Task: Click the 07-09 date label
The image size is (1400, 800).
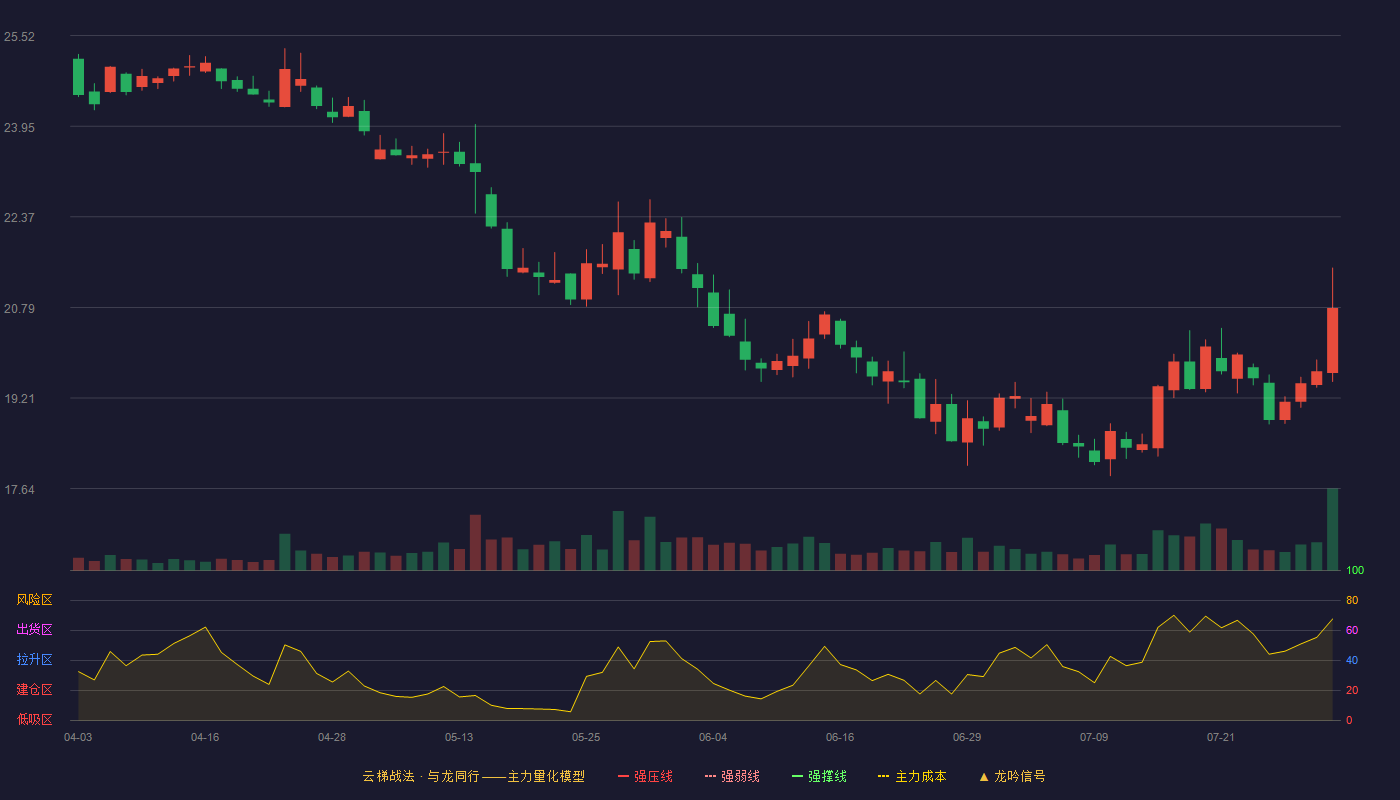Action: click(1094, 737)
